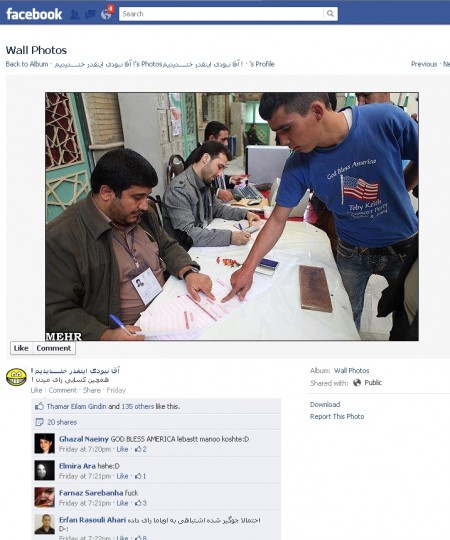Click the thumbs-up icon on Ghazal Naeiny's comment

(x=138, y=449)
